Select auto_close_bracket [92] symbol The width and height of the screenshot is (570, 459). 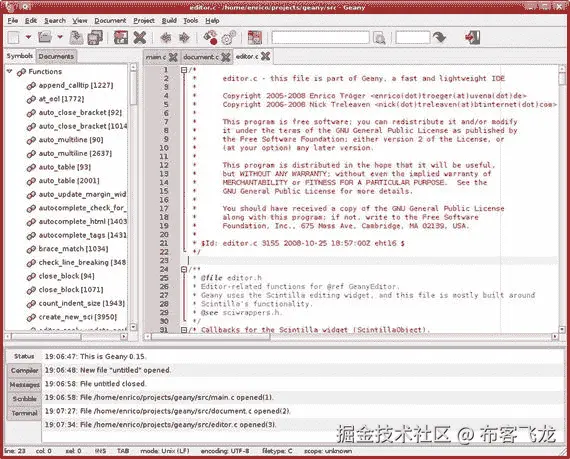80,112
